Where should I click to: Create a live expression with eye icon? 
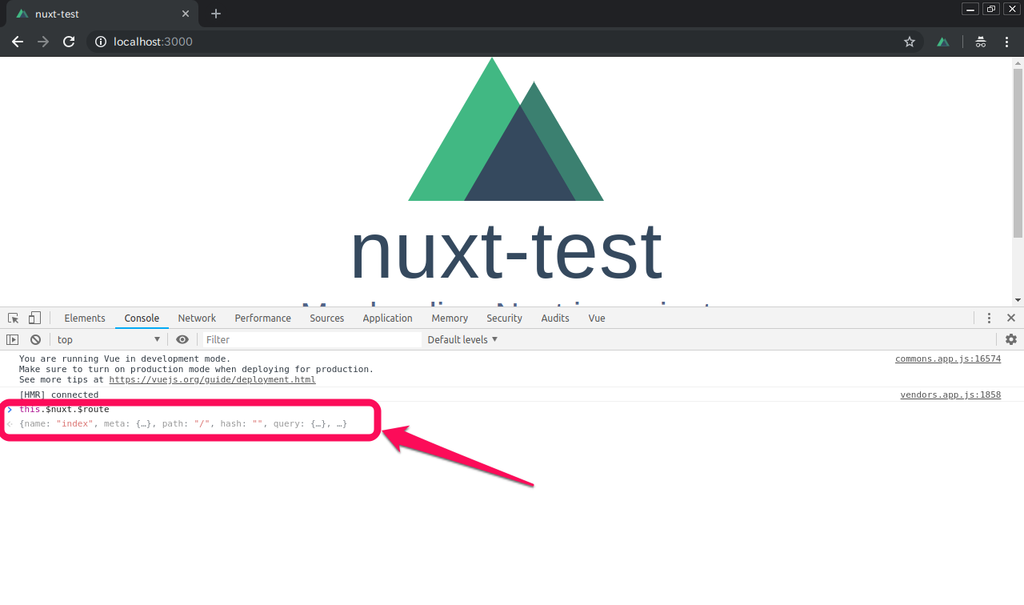(182, 340)
